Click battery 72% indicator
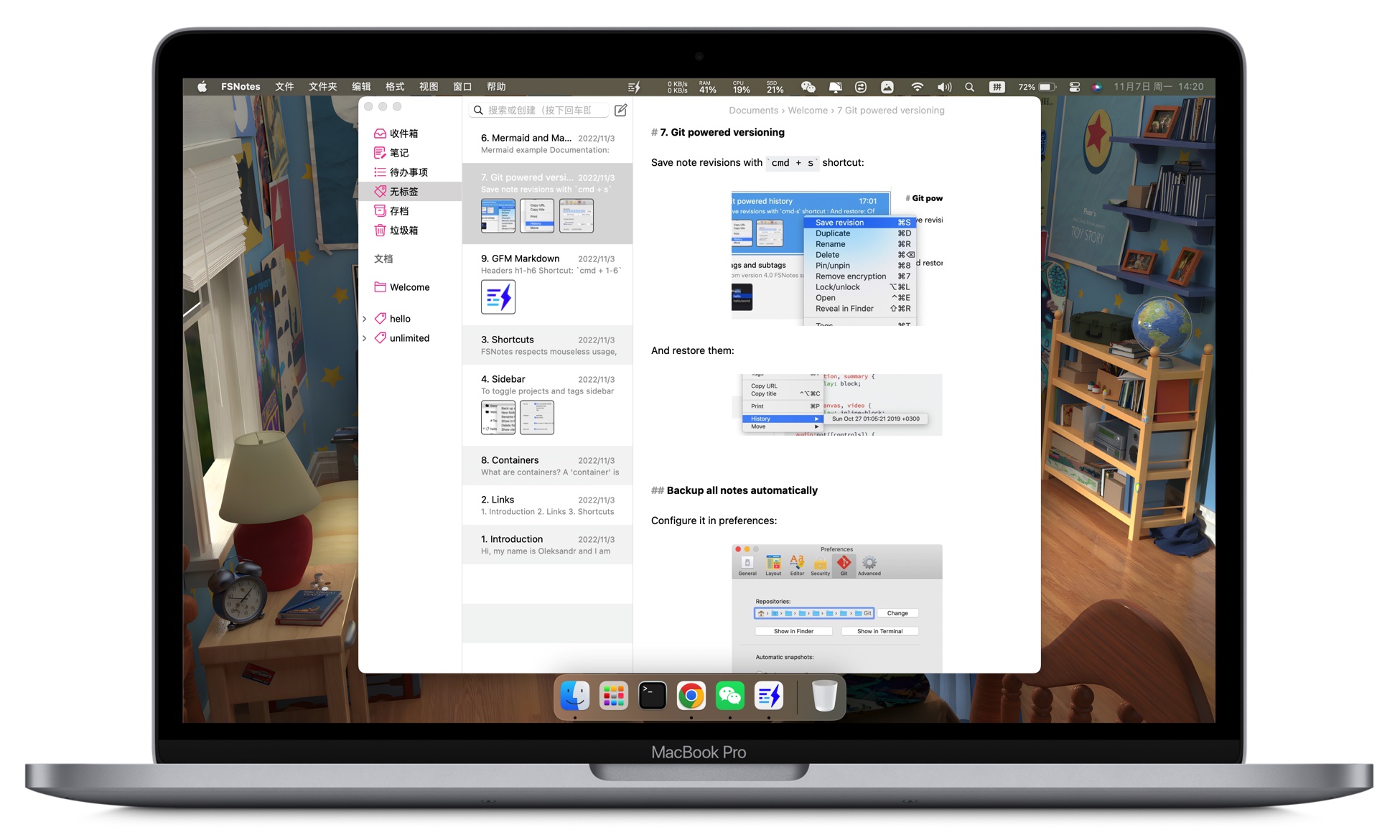This screenshot has width=1400, height=840. [1037, 87]
